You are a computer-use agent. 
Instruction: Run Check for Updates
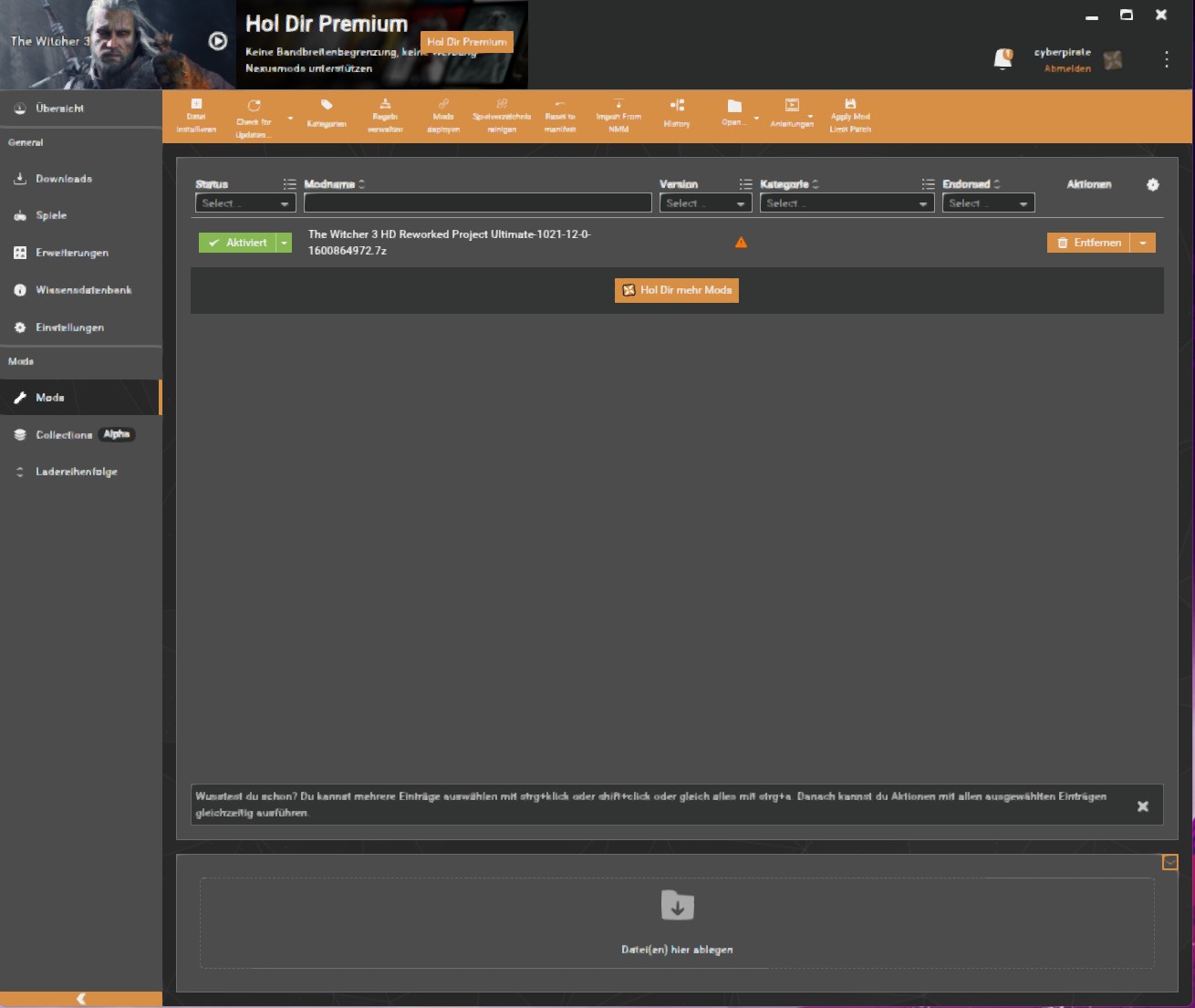pos(255,114)
